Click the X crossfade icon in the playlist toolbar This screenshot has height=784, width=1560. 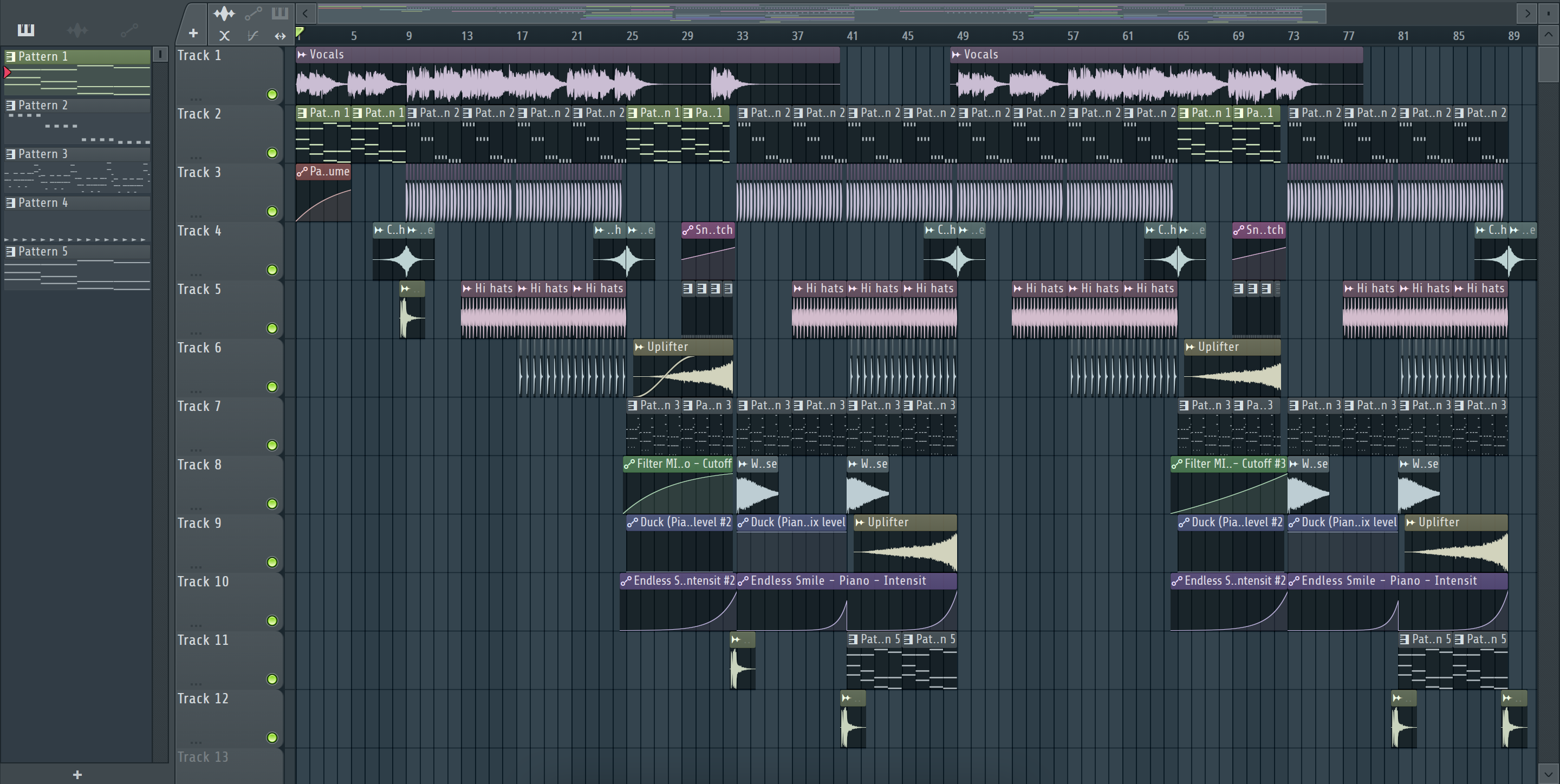pos(224,36)
